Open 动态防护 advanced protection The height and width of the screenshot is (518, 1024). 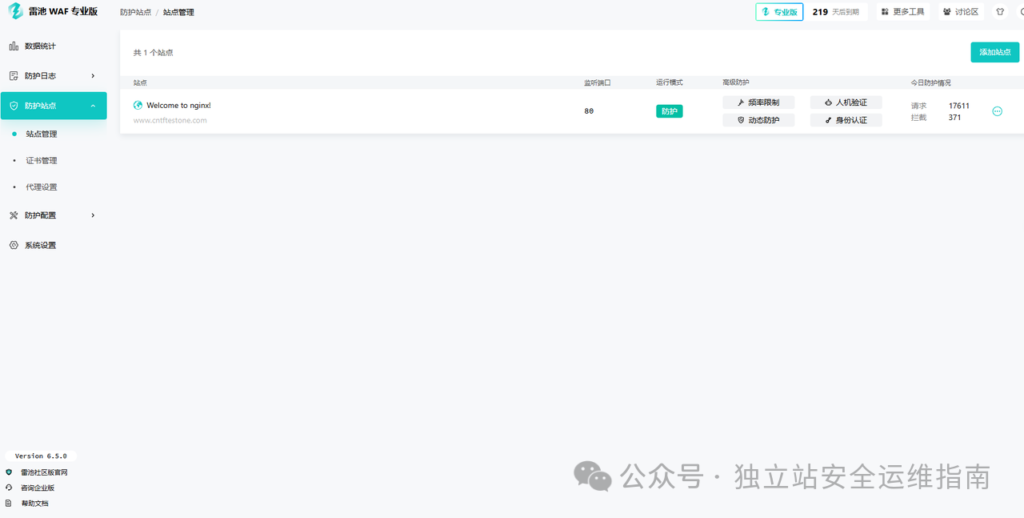click(x=758, y=120)
